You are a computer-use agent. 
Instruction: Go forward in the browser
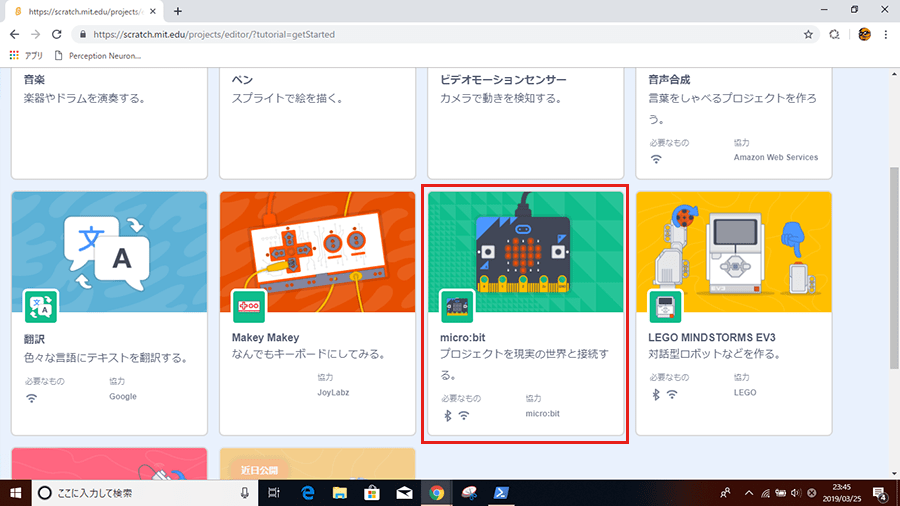[x=36, y=34]
